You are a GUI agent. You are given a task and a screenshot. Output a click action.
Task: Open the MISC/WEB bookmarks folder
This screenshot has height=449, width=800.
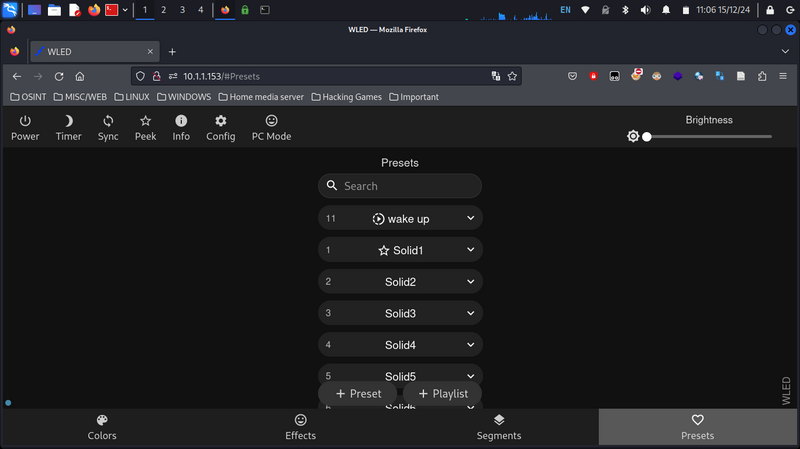point(80,97)
